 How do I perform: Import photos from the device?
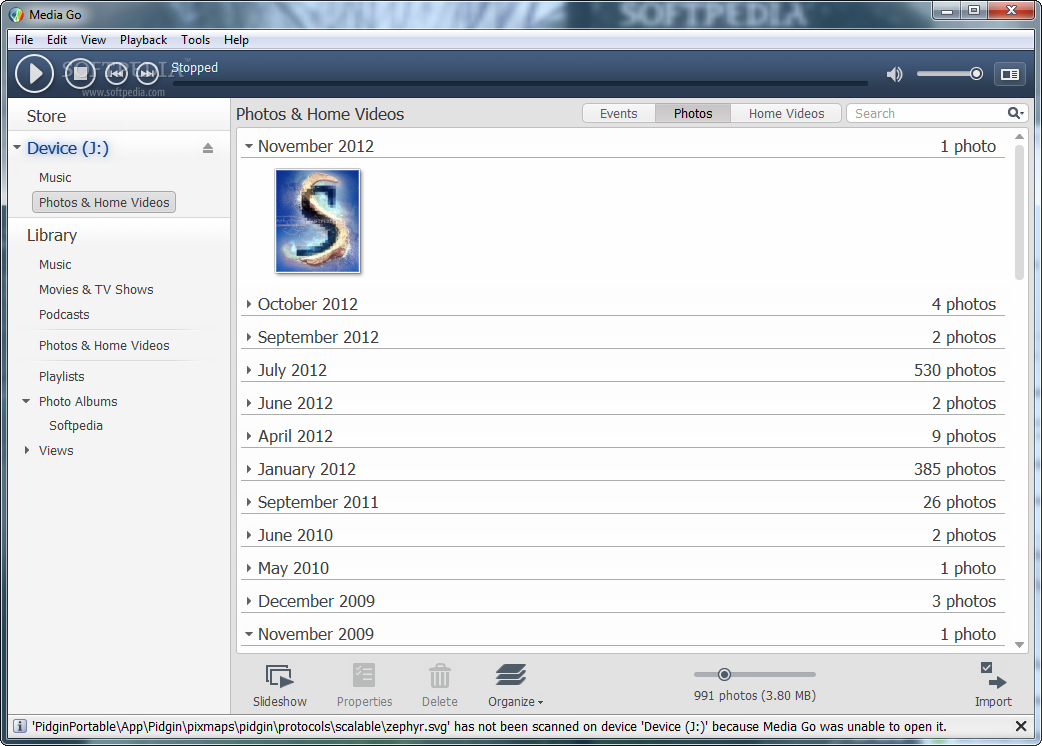(x=993, y=686)
